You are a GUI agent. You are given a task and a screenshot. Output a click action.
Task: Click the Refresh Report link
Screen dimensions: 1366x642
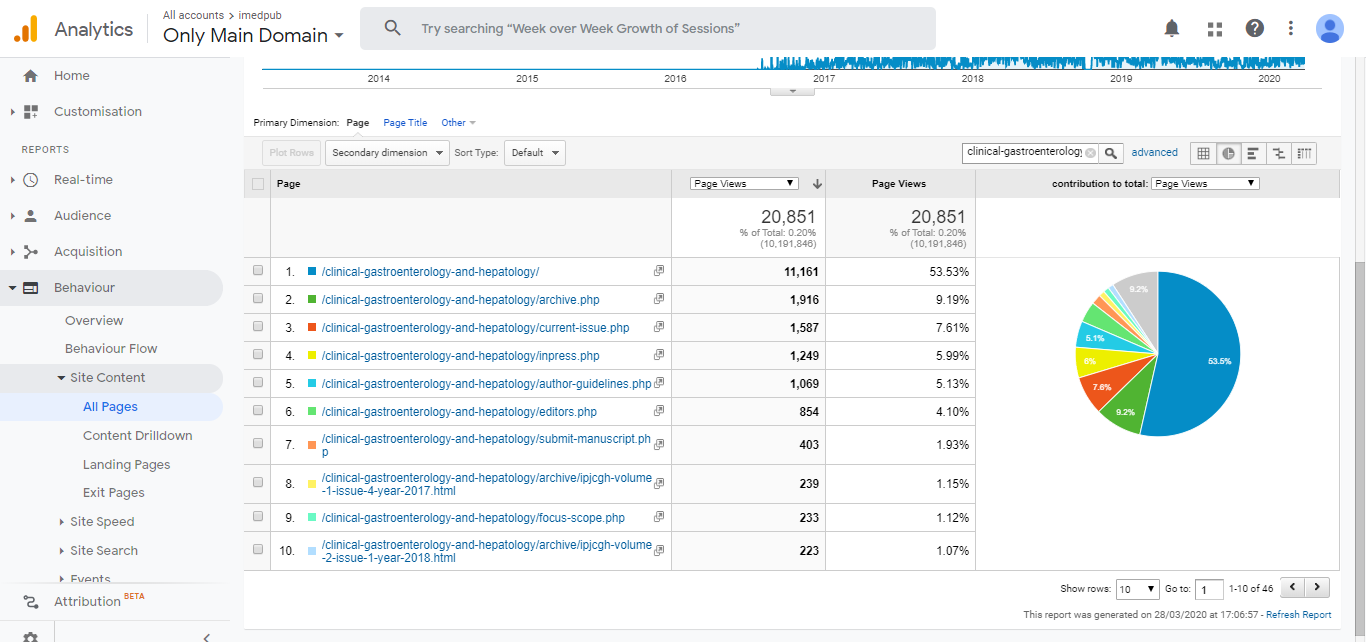coord(1298,615)
